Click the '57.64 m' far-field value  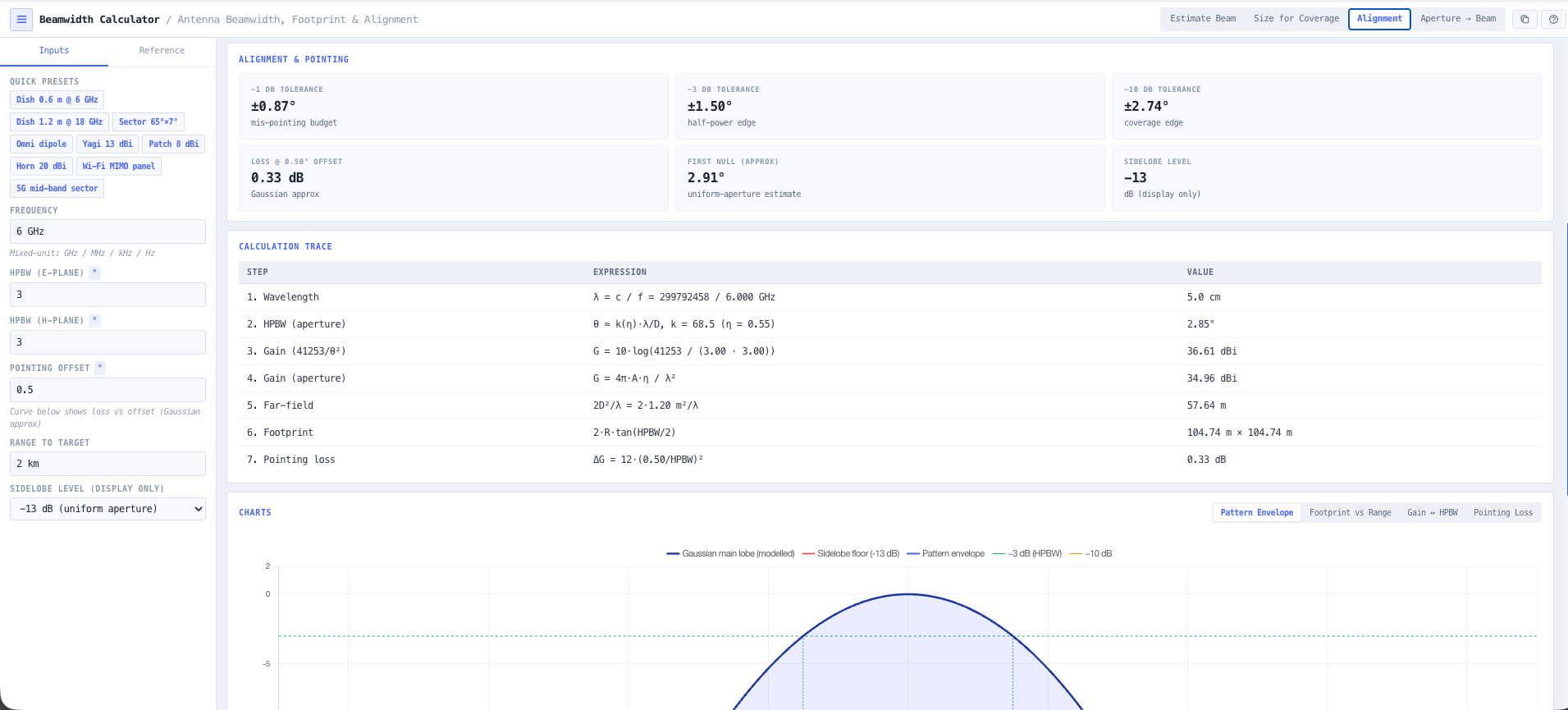coord(1206,405)
